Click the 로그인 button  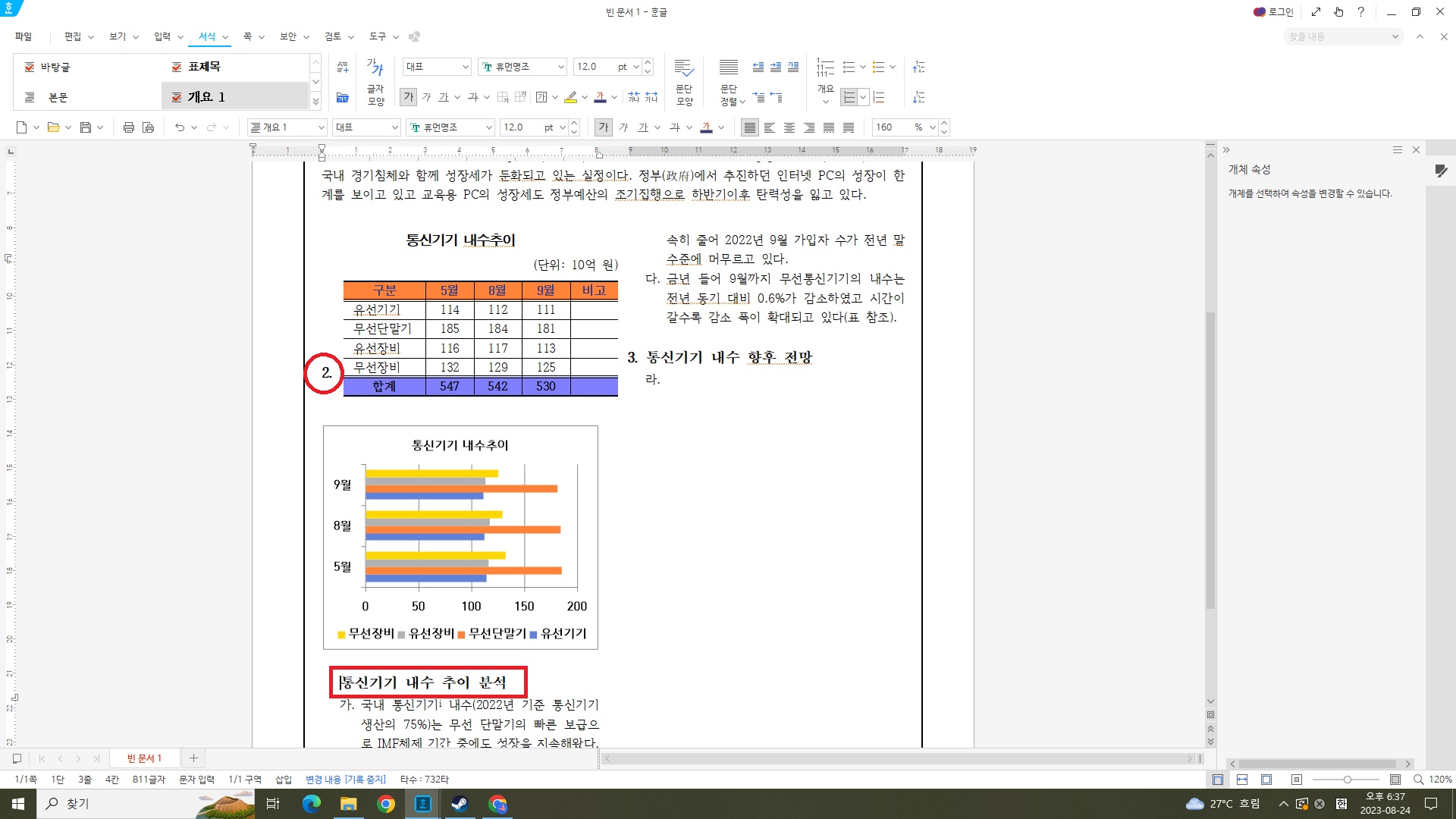[x=1274, y=12]
